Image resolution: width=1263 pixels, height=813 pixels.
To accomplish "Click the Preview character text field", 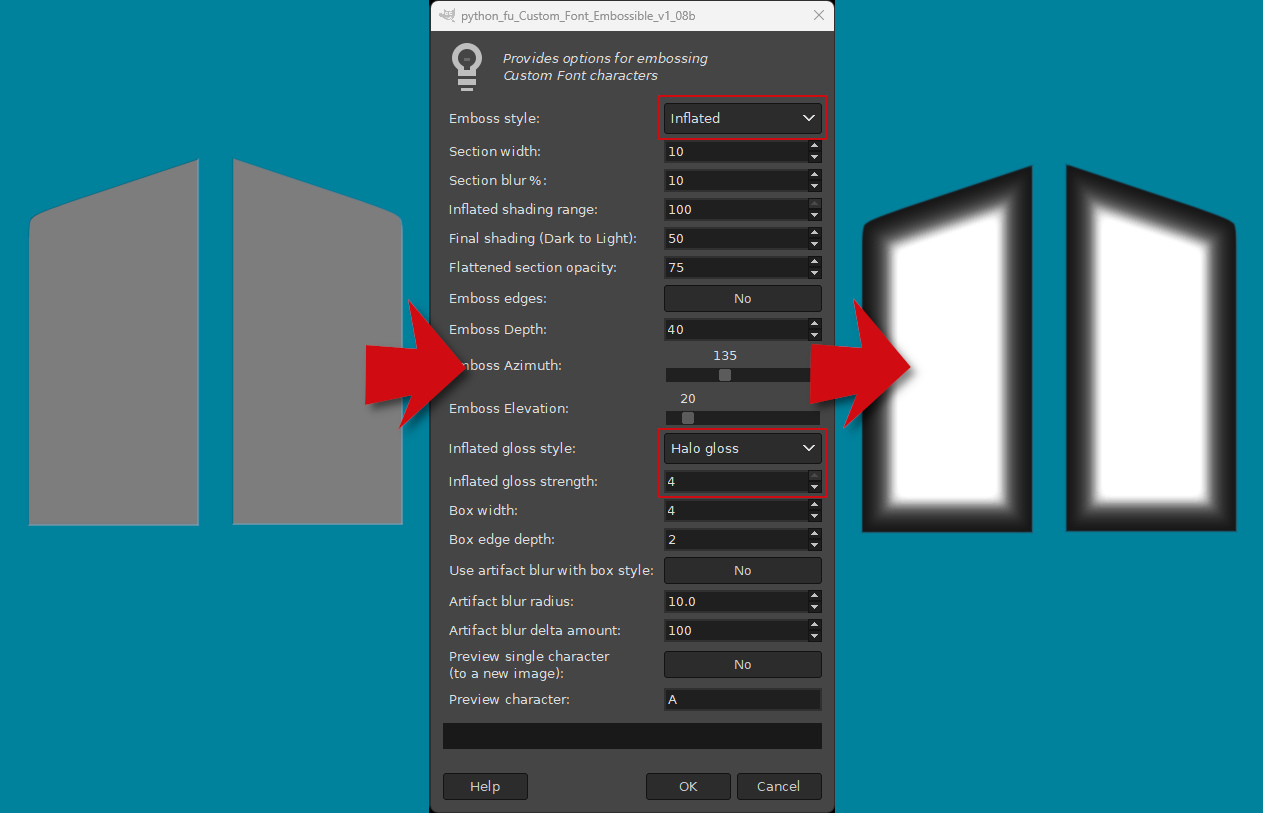I will [742, 700].
